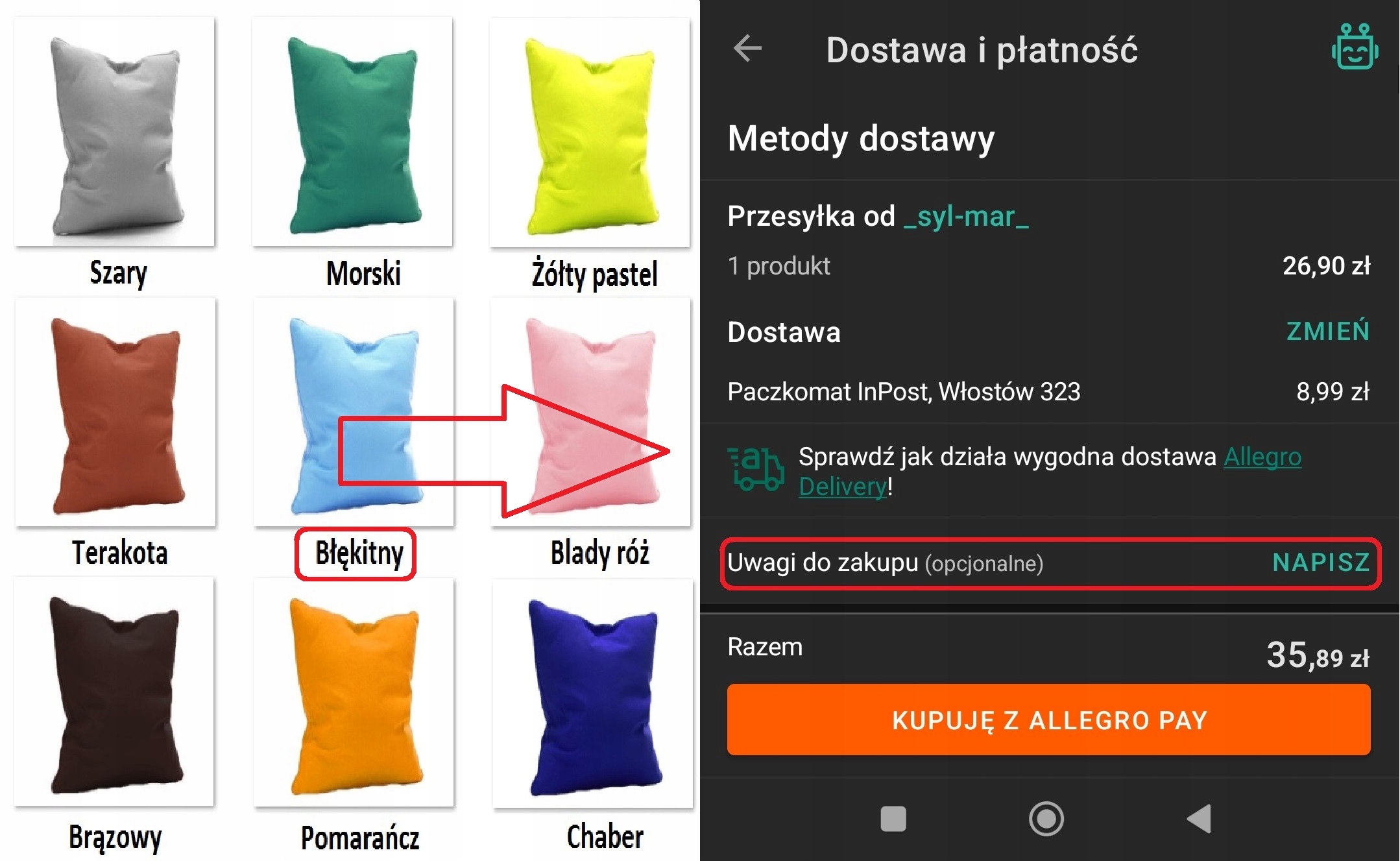Select the Brązowy brown pillow

(114, 691)
